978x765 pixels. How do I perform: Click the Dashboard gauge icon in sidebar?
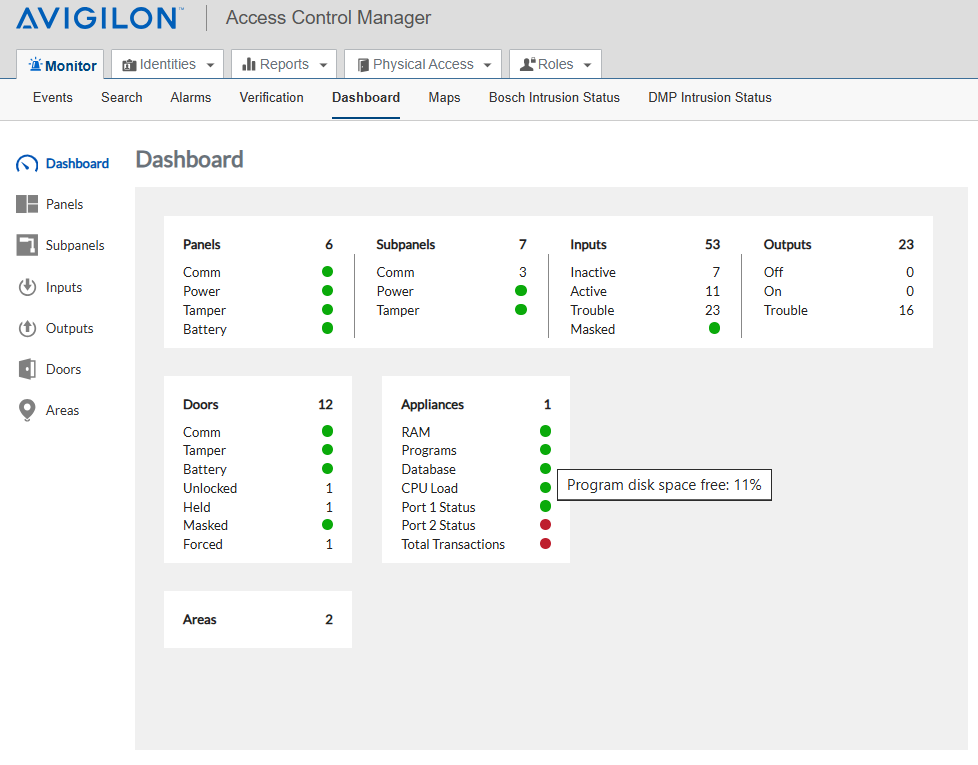(27, 164)
